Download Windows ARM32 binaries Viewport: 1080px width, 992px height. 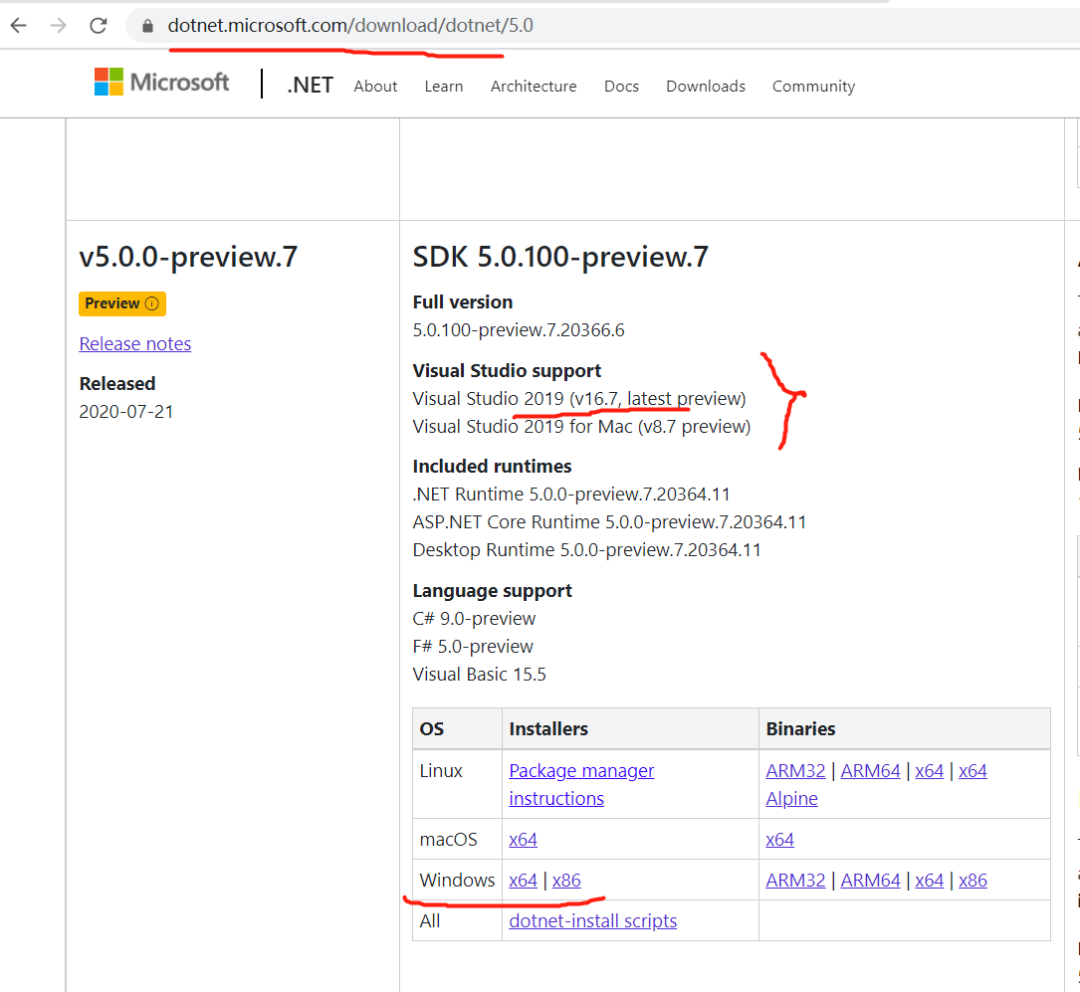tap(796, 880)
